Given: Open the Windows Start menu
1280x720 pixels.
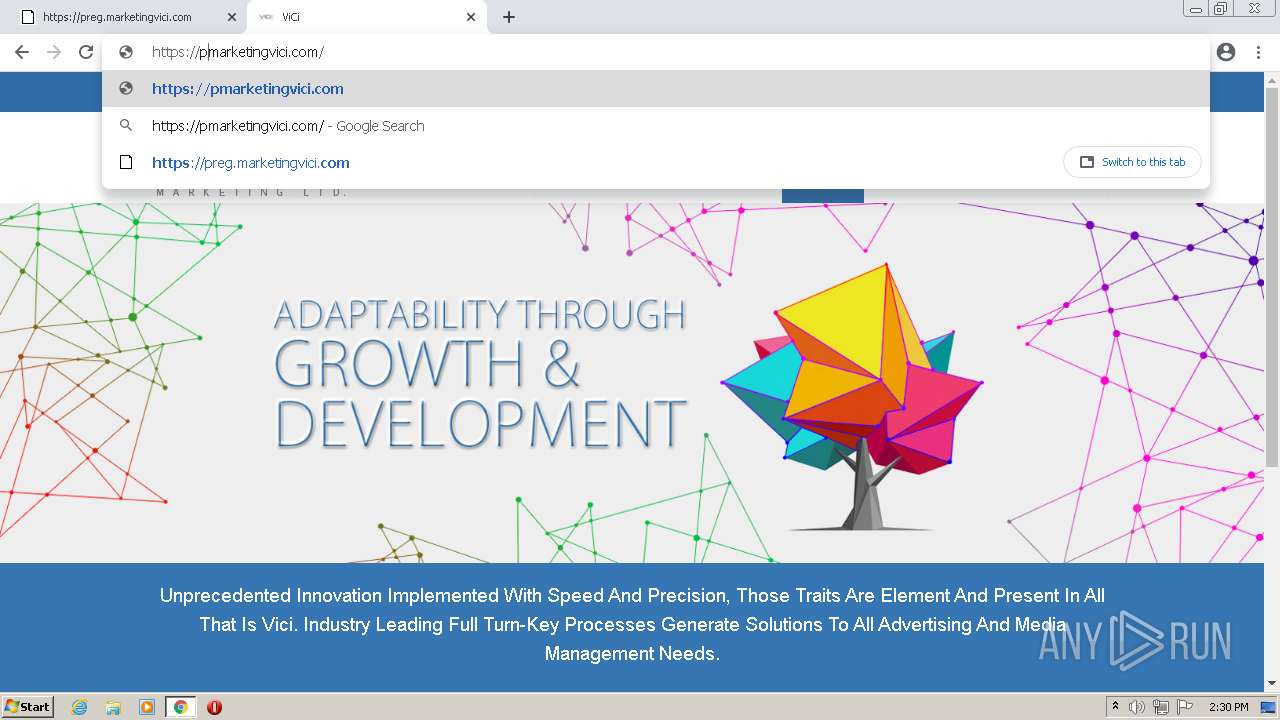Looking at the screenshot, I should click(x=28, y=706).
